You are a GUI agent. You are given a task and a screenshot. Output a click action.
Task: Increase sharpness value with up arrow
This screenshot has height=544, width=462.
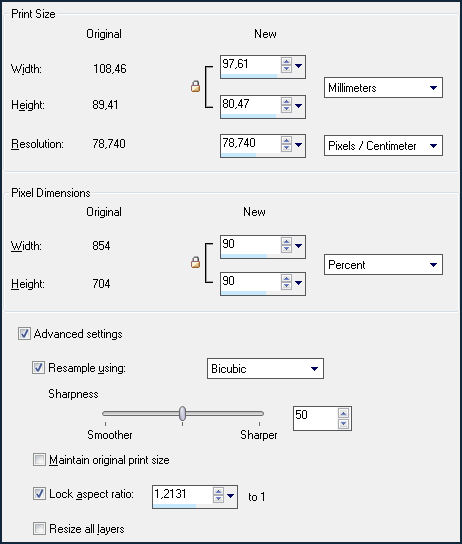[343, 413]
